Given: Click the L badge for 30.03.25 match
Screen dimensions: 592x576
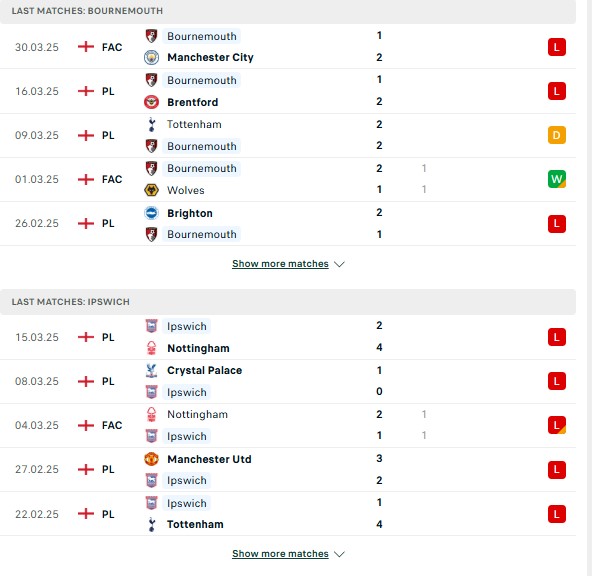Looking at the screenshot, I should (x=557, y=47).
